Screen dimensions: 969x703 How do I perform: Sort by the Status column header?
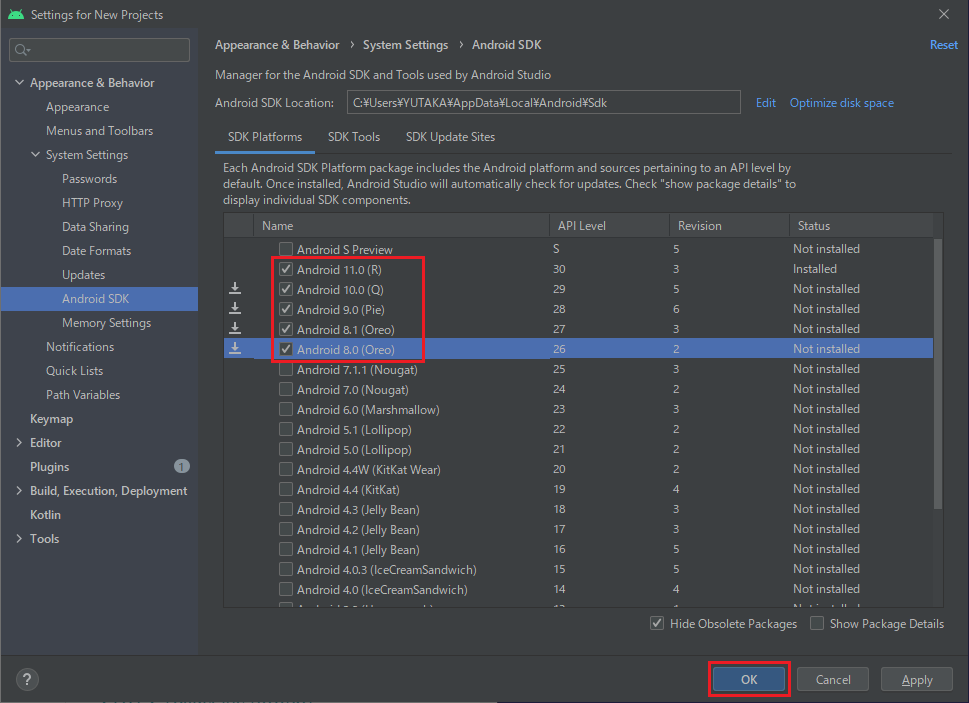(x=861, y=225)
